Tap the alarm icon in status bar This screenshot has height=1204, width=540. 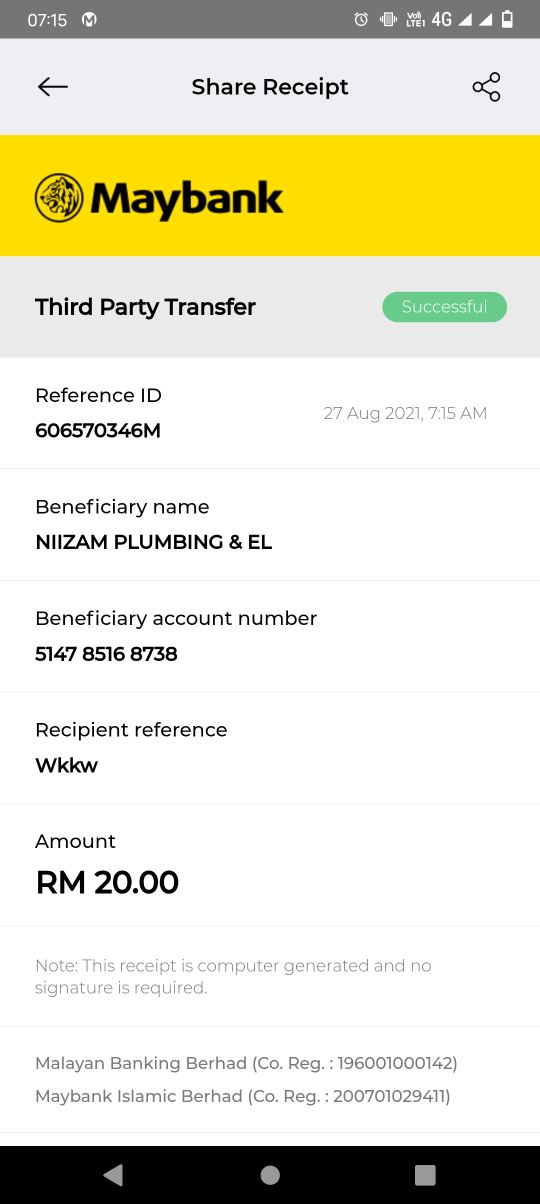tap(362, 19)
